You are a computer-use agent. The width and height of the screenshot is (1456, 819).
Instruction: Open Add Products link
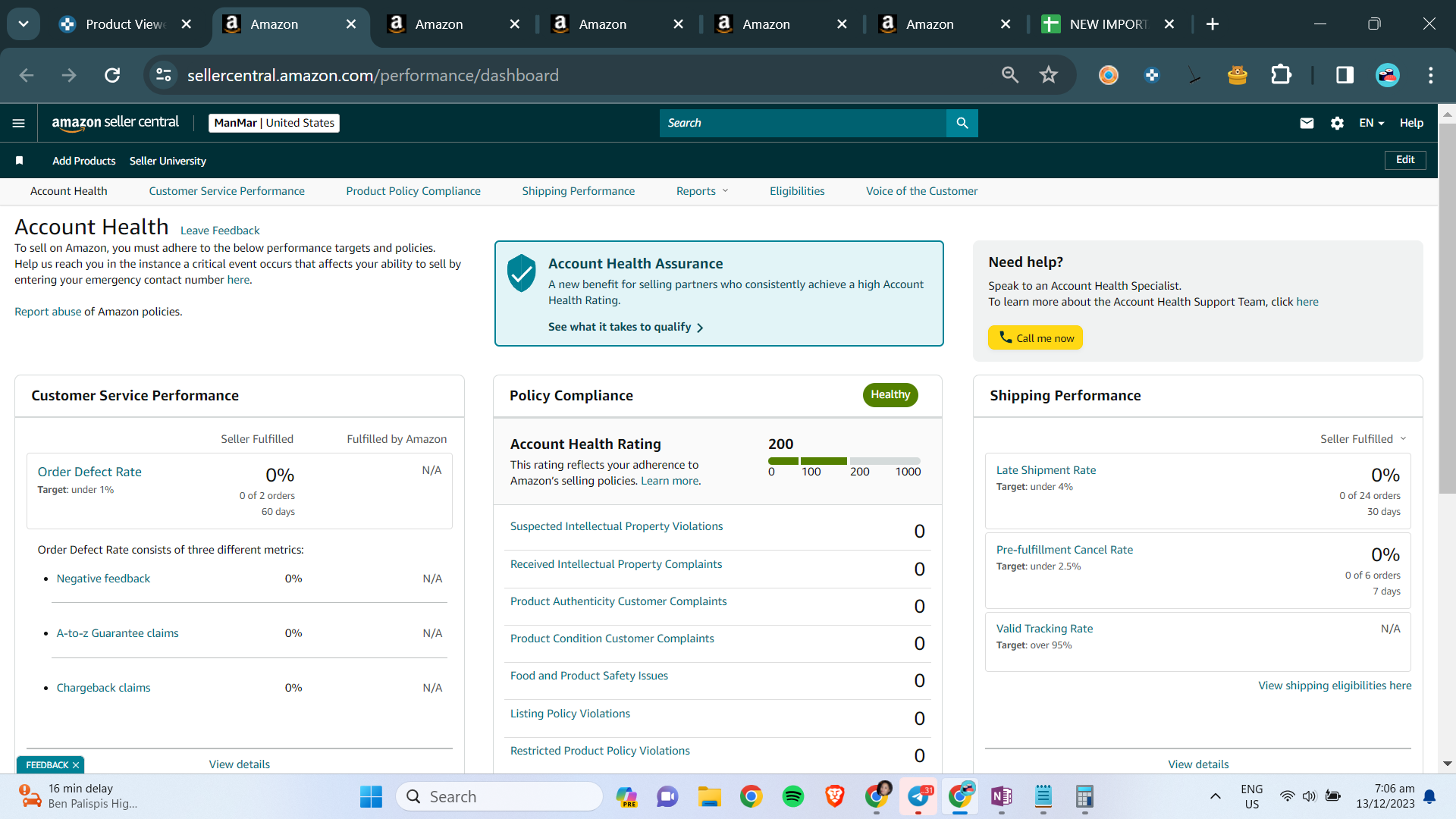pos(84,161)
